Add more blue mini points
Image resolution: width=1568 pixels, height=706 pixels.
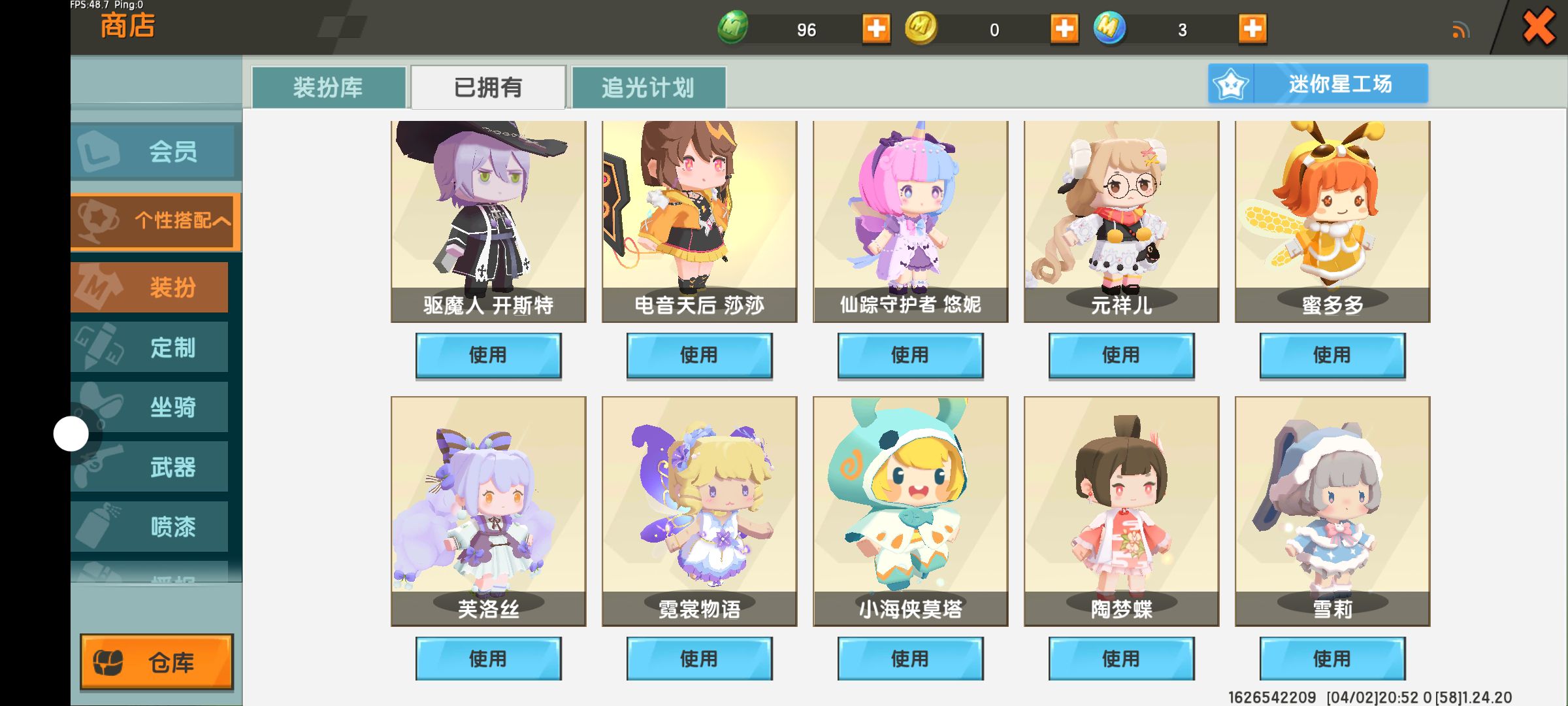point(1252,29)
